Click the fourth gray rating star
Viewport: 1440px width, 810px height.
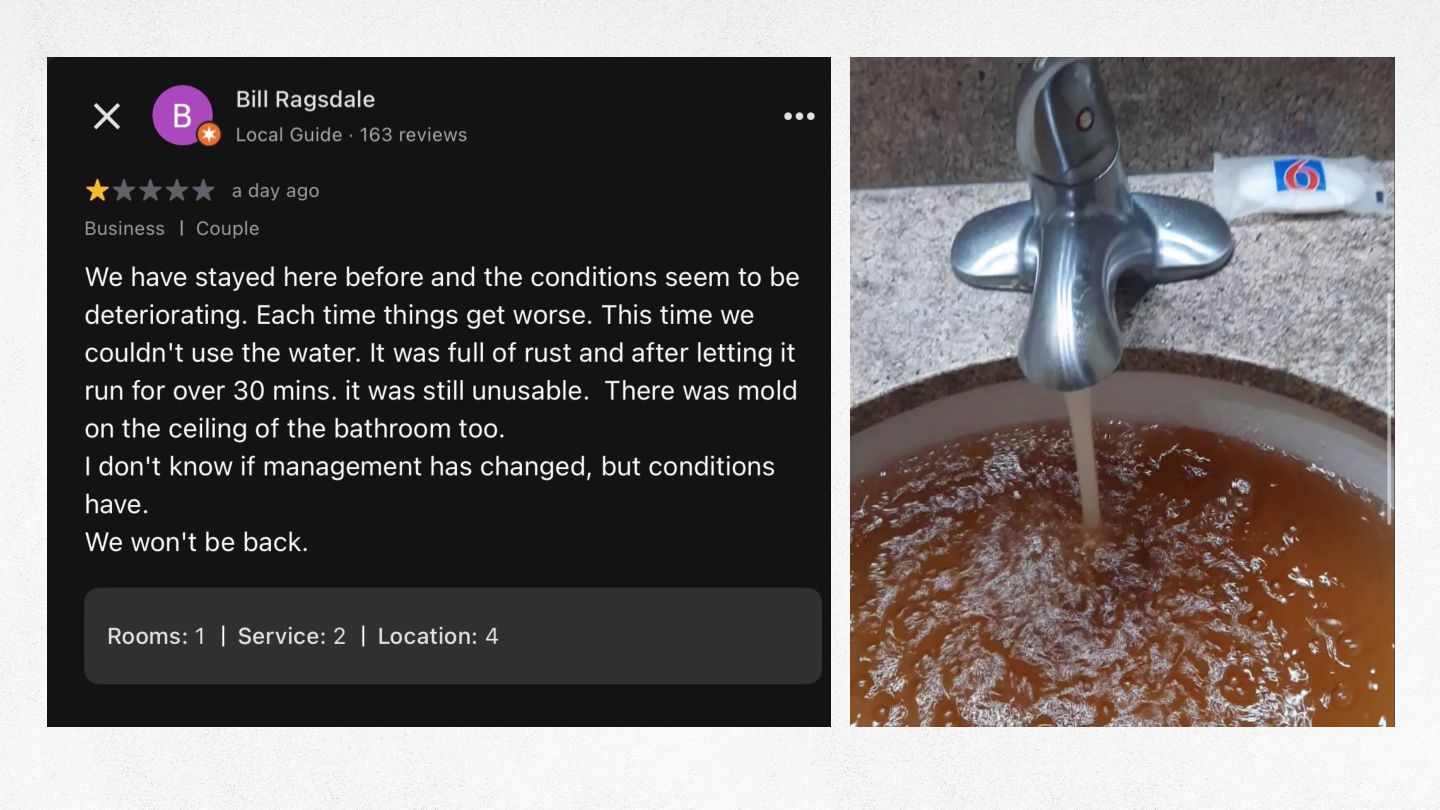tap(176, 190)
